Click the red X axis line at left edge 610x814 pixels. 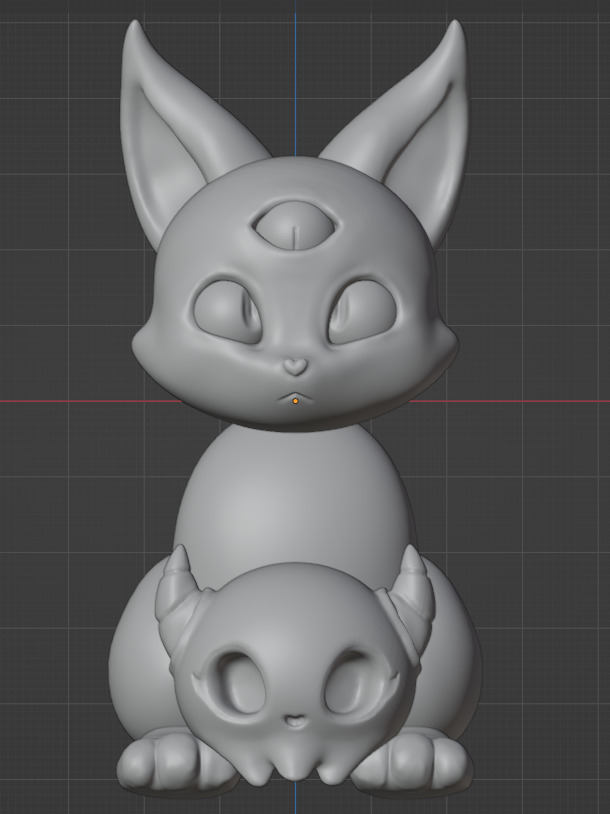tap(20, 401)
